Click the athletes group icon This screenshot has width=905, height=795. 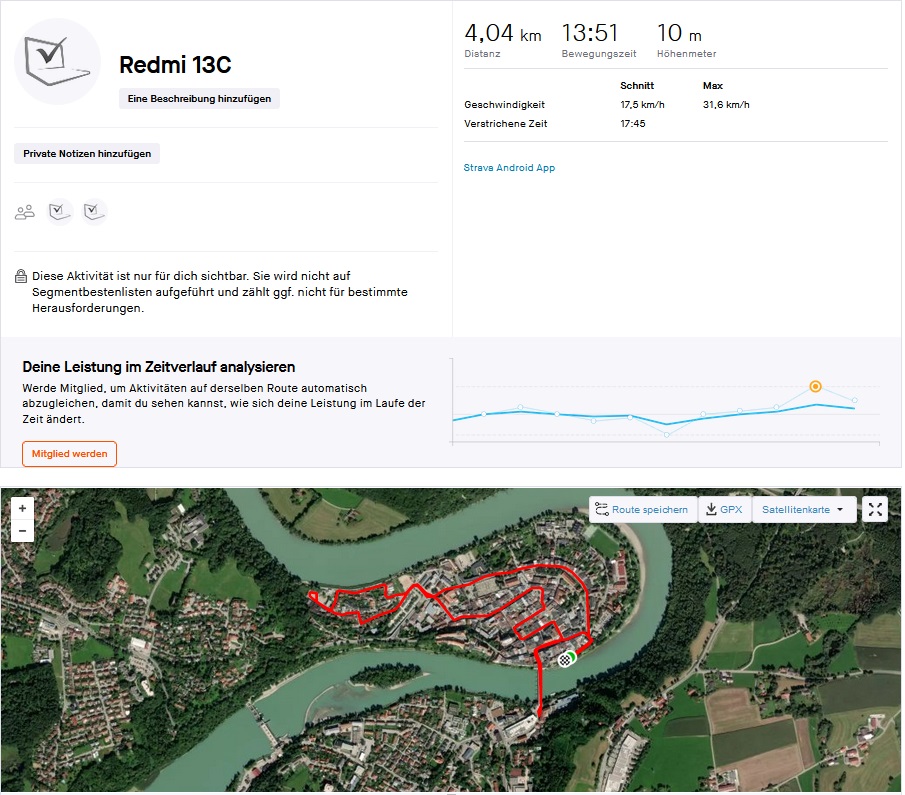(x=24, y=212)
